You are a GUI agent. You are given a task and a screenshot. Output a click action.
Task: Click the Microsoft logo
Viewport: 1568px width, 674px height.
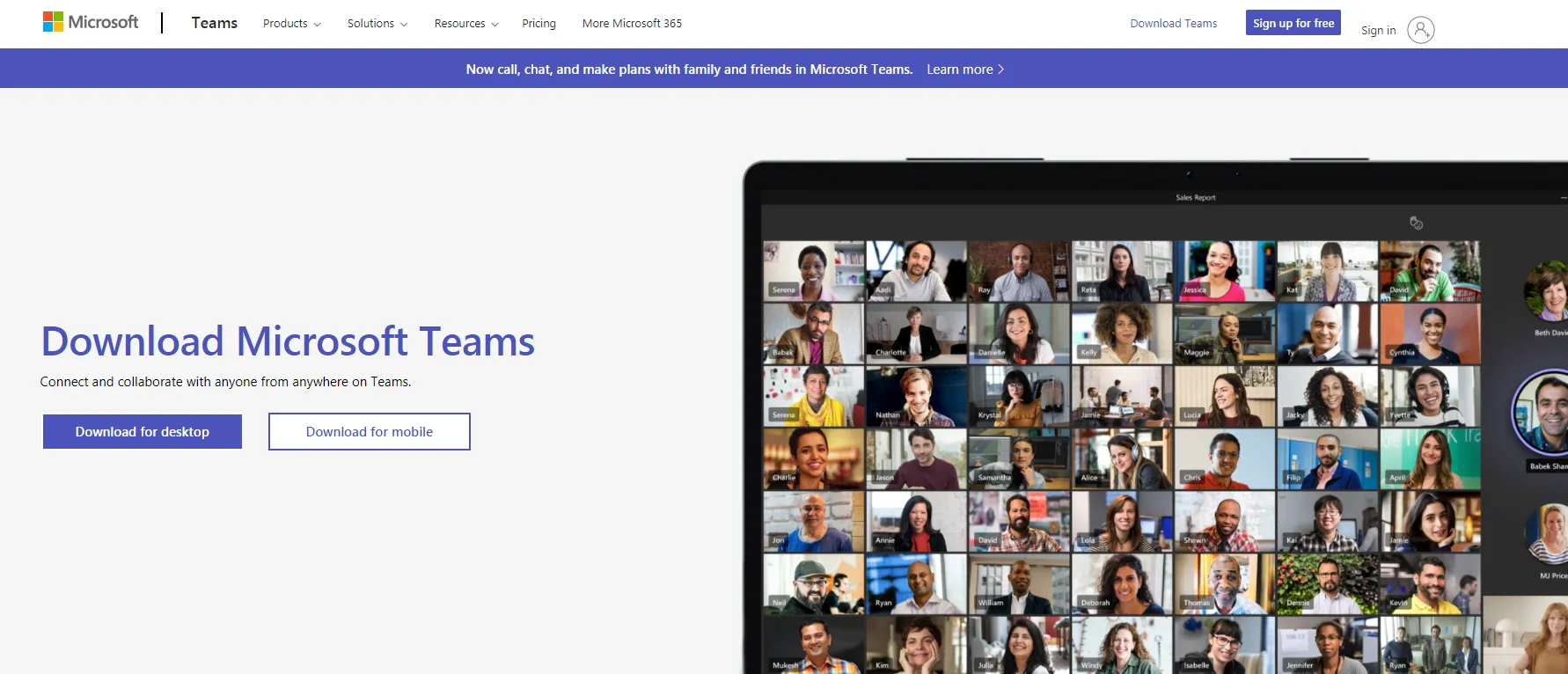coord(91,22)
